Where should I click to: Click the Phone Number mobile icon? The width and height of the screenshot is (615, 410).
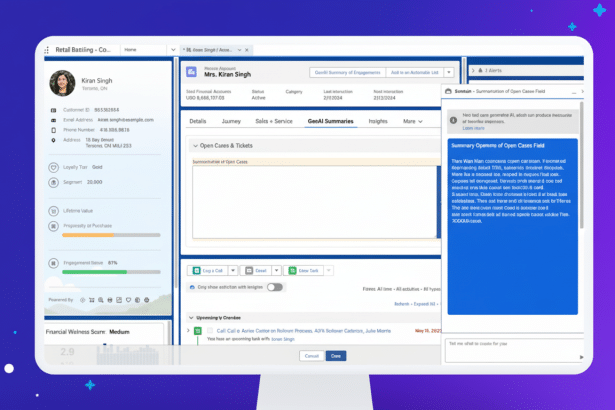[x=53, y=130]
